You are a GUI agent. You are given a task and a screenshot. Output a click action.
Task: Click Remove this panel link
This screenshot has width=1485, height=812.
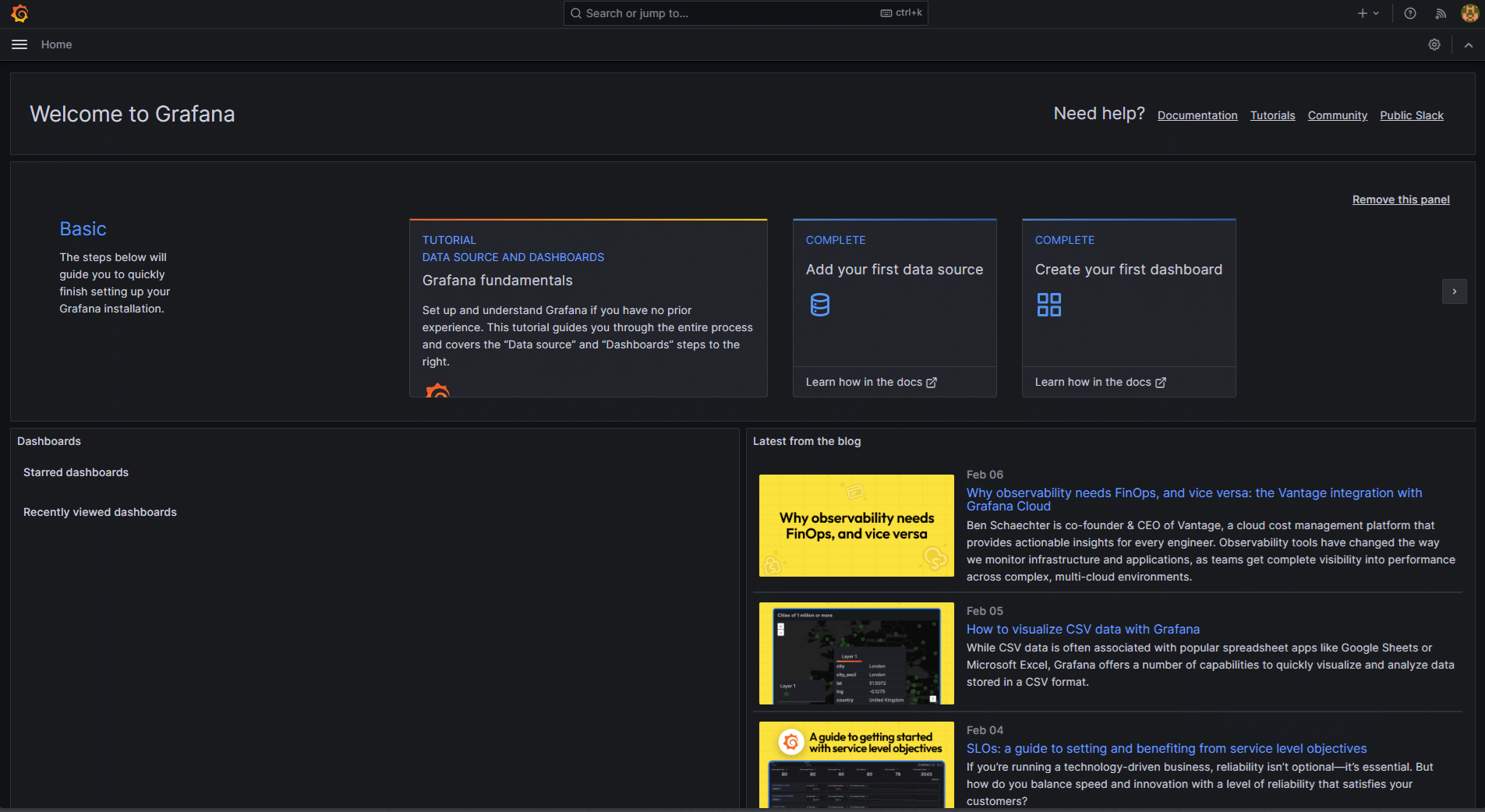(1401, 199)
